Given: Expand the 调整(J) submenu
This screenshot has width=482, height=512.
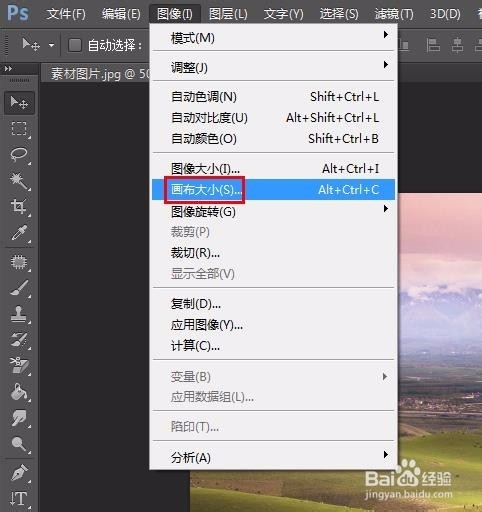Looking at the screenshot, I should (x=273, y=67).
